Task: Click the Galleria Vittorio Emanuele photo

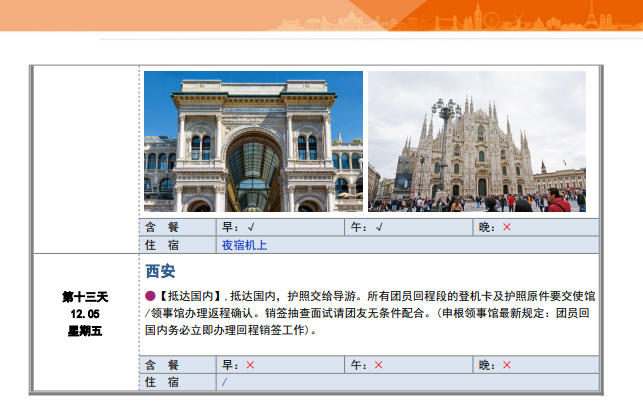Action: [253, 142]
